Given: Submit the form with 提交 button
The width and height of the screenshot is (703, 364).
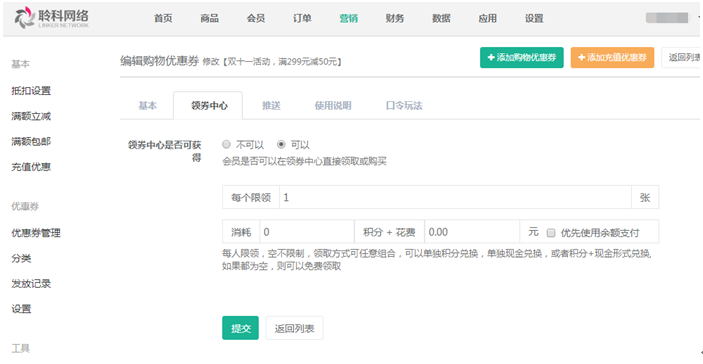Looking at the screenshot, I should click(240, 328).
